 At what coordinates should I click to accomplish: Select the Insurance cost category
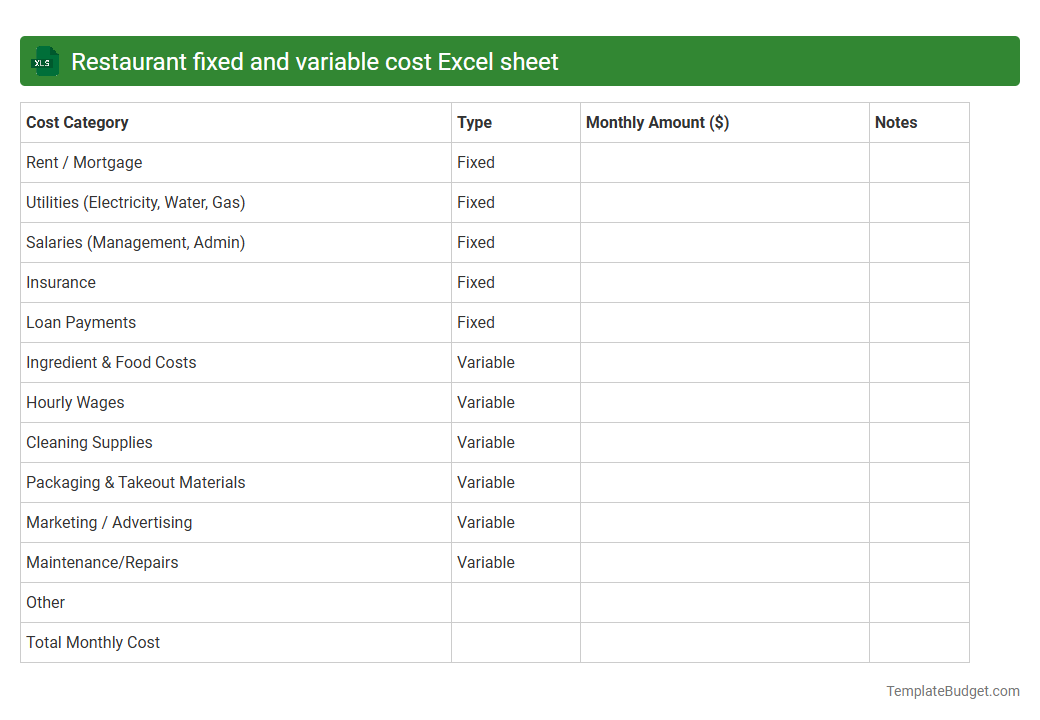(61, 282)
